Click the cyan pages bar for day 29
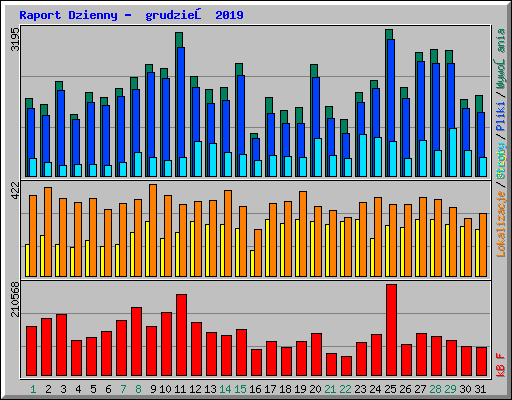Screen dimensions: 512x400 point(453,152)
